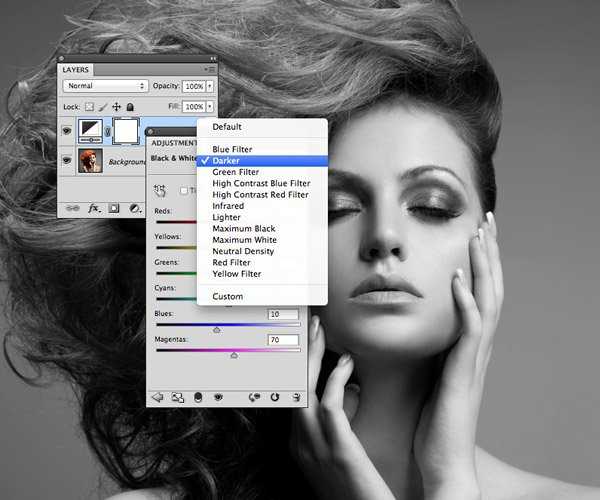Click the reset adjustment defaults icon
Screen dimensions: 600x500
coord(274,397)
